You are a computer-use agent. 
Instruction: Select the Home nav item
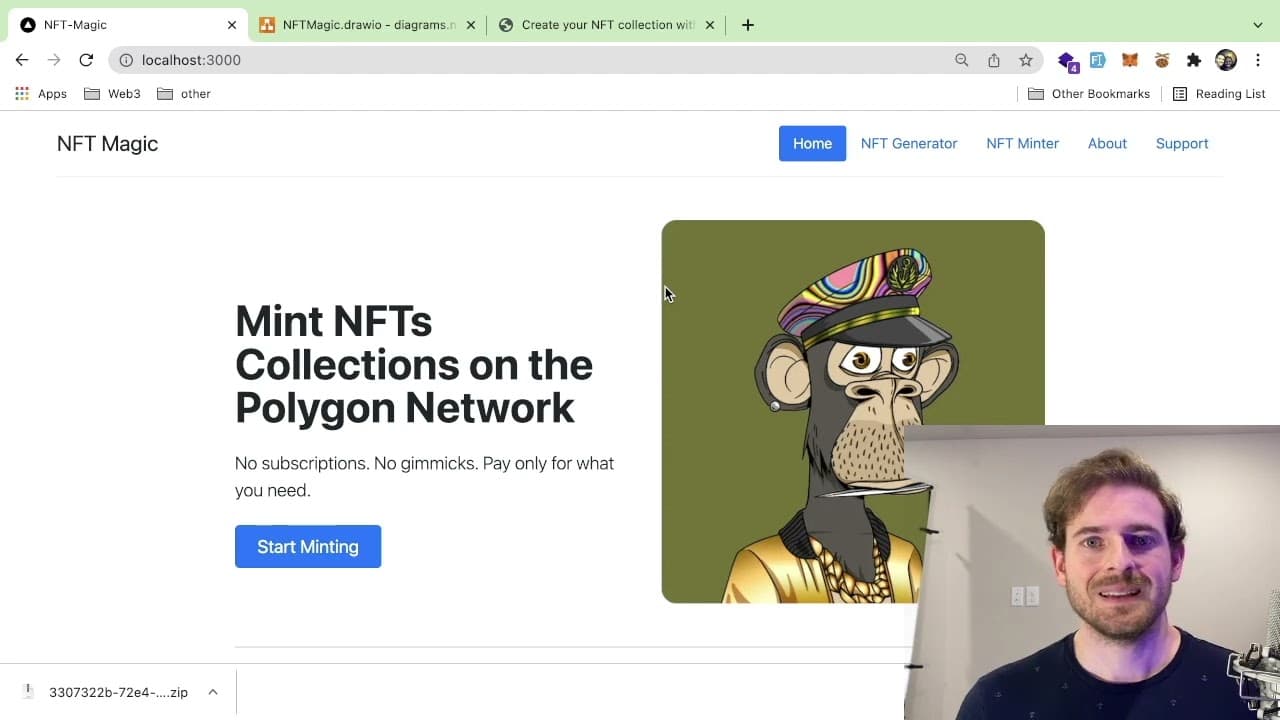point(812,144)
